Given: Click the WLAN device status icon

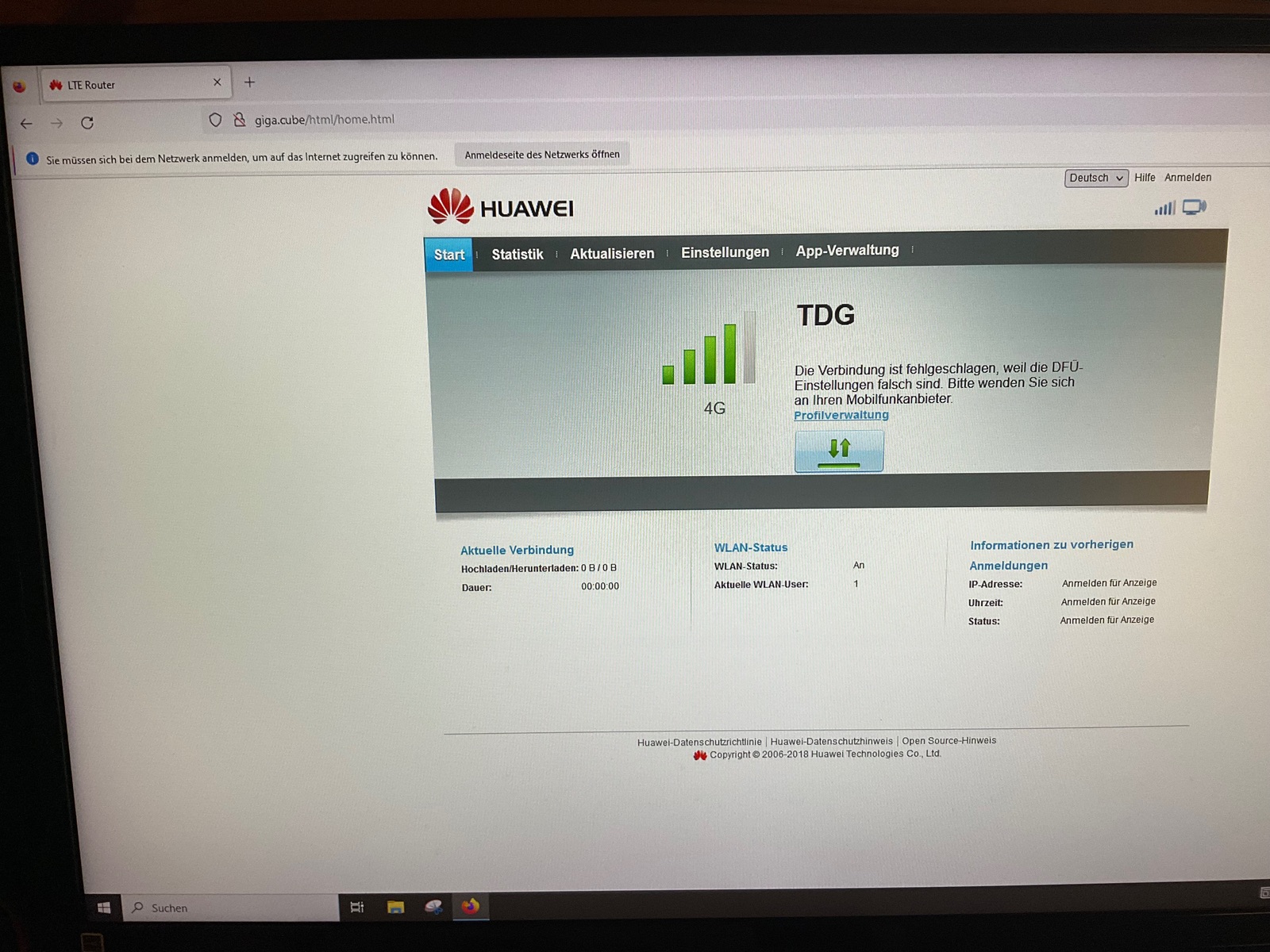Looking at the screenshot, I should coord(1194,208).
